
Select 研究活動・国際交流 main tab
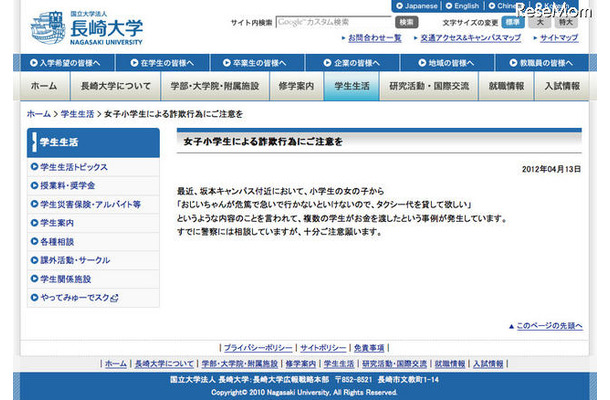429,86
